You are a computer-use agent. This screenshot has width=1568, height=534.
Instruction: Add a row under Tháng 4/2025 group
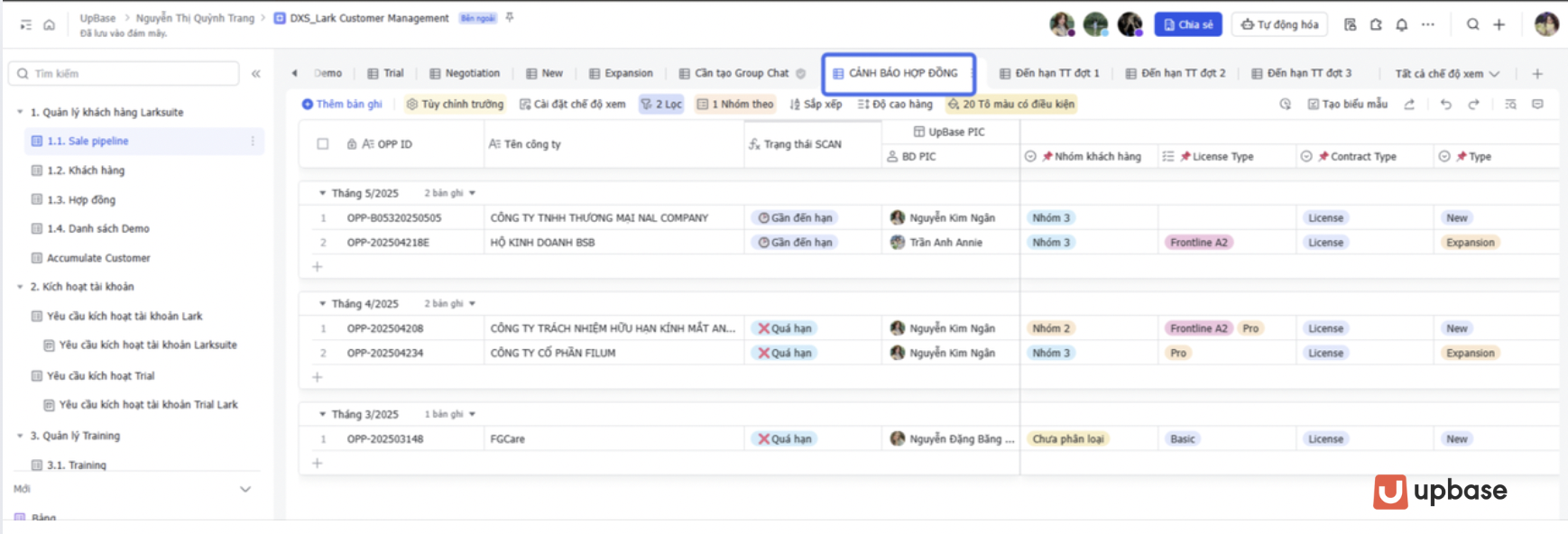(317, 377)
